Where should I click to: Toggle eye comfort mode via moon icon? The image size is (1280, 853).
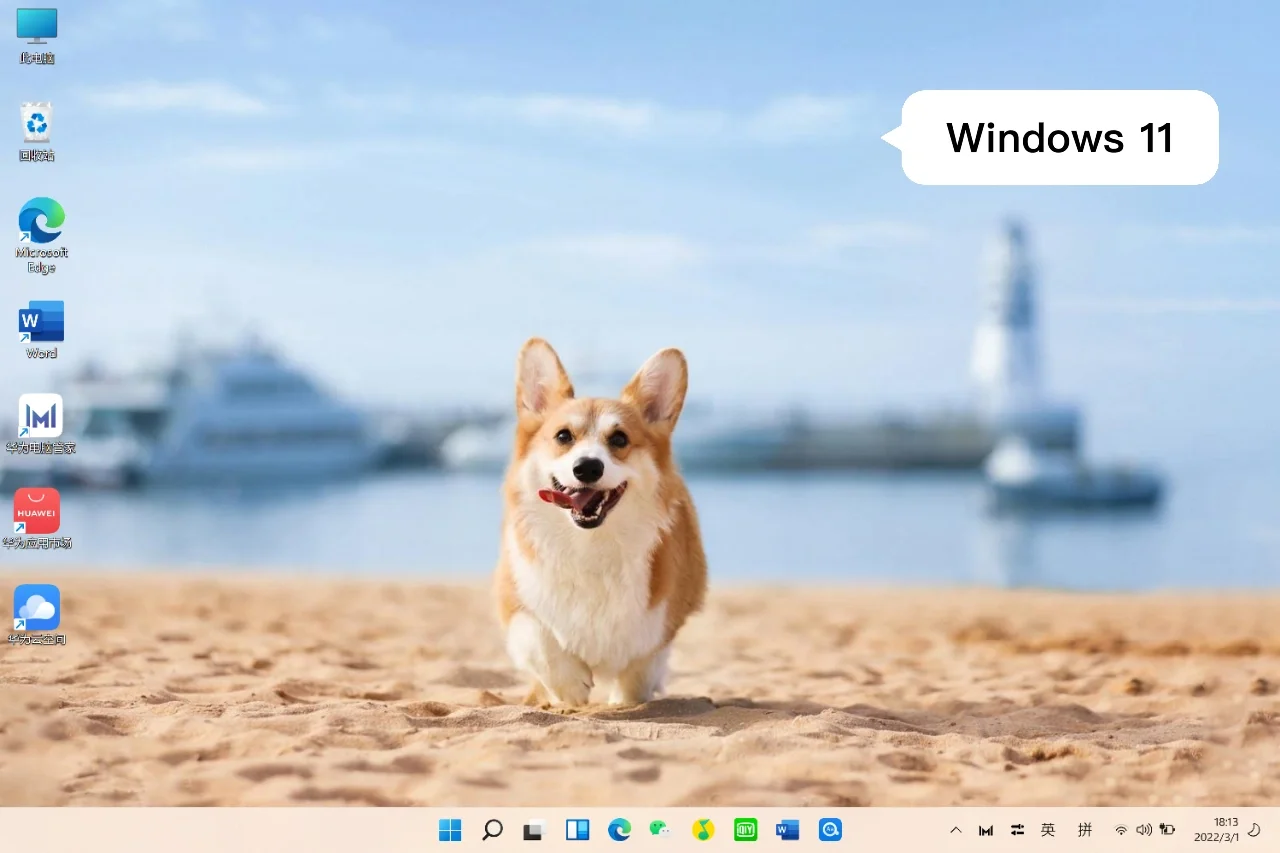[x=1254, y=829]
